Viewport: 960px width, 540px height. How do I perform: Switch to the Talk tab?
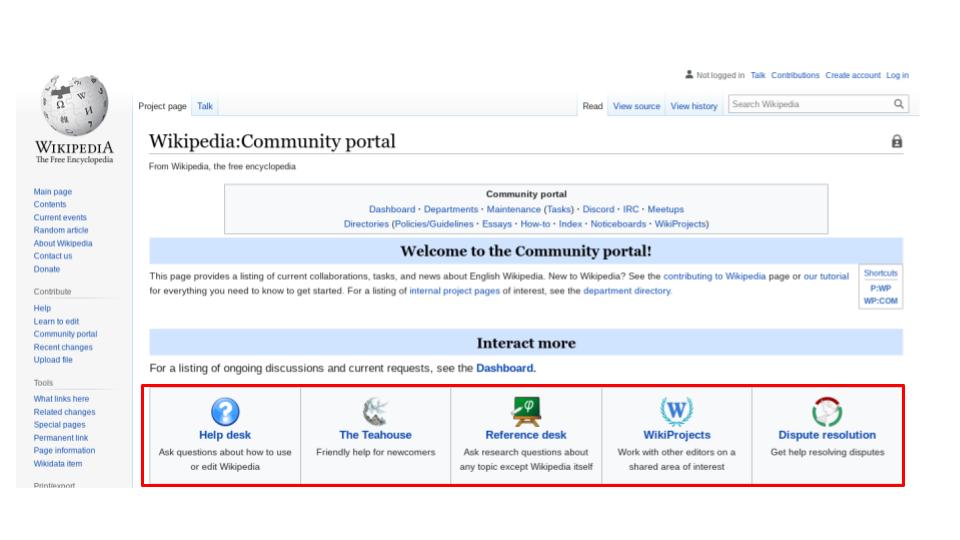click(204, 106)
